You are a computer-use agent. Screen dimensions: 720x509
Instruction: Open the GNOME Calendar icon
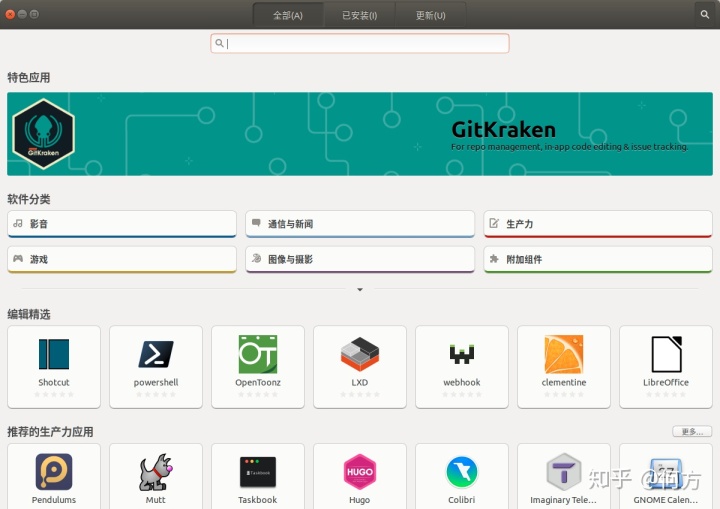(x=666, y=473)
